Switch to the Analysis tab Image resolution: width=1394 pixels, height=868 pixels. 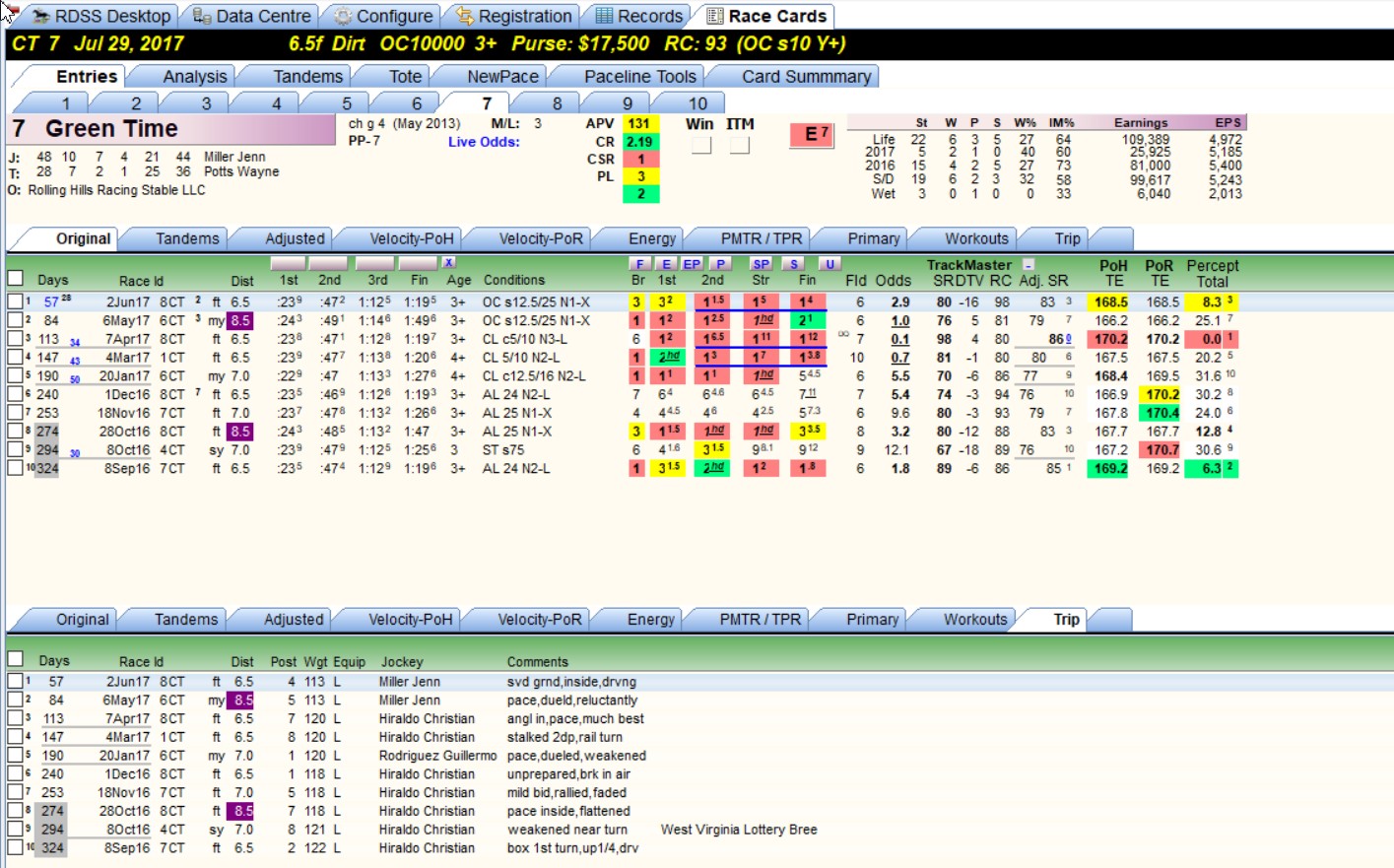[194, 77]
